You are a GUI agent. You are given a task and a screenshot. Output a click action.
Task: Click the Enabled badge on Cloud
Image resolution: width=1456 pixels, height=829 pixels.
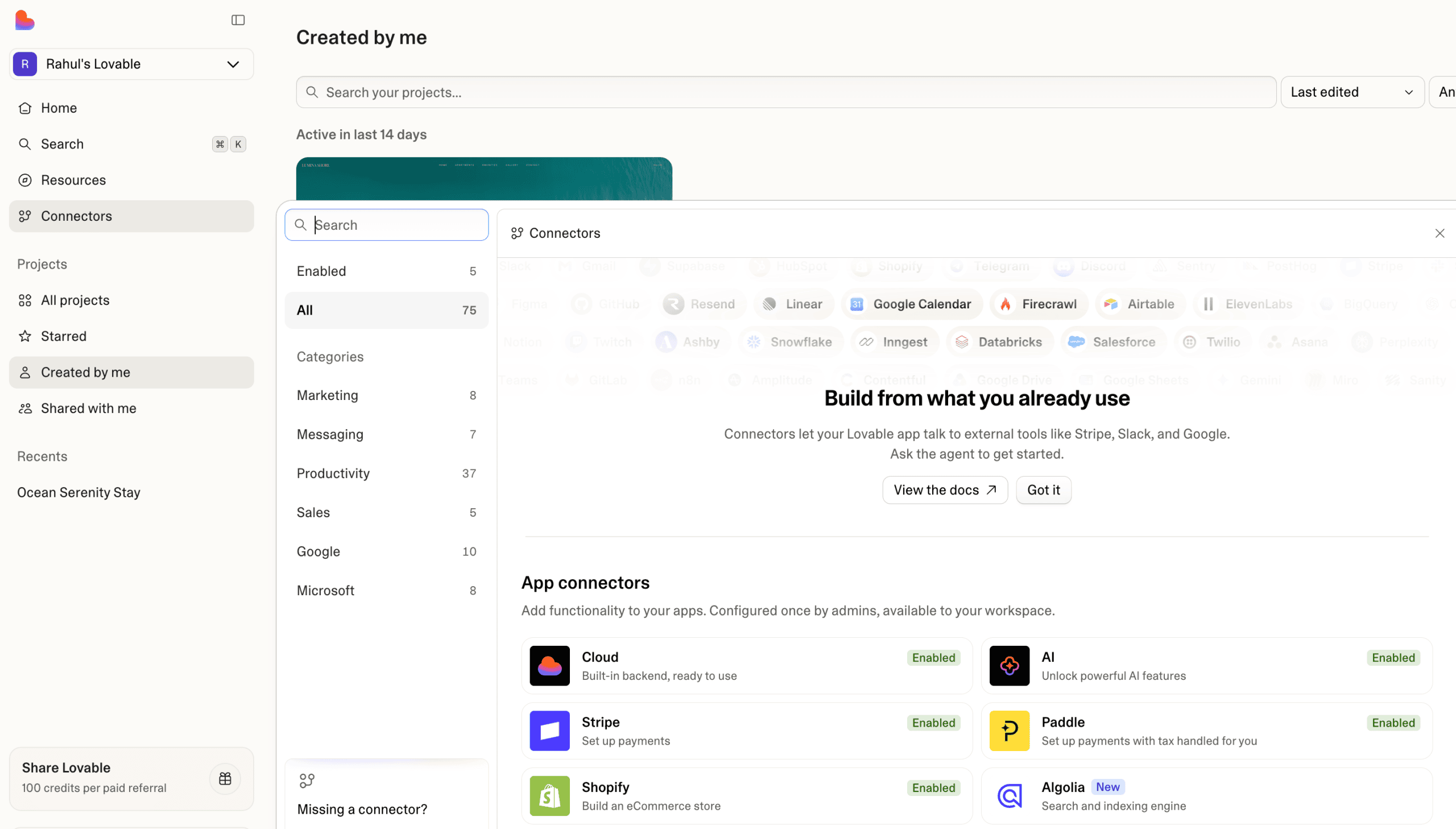point(934,658)
